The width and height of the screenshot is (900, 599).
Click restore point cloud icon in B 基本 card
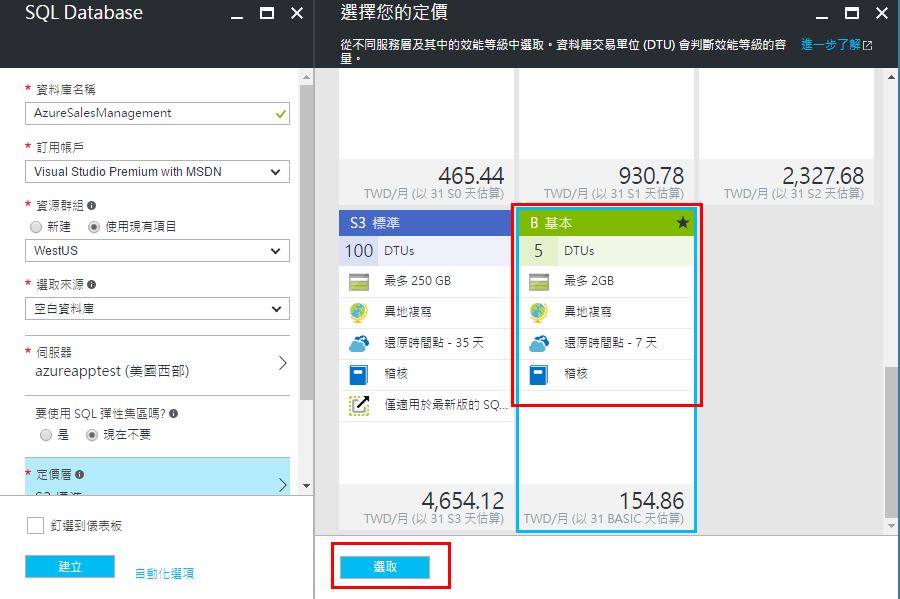click(x=539, y=343)
